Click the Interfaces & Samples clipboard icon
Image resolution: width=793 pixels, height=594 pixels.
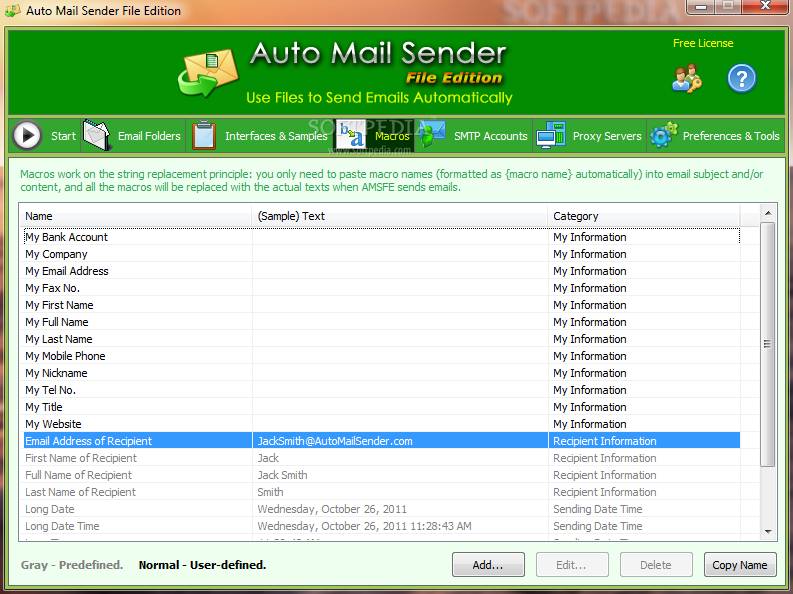[204, 135]
